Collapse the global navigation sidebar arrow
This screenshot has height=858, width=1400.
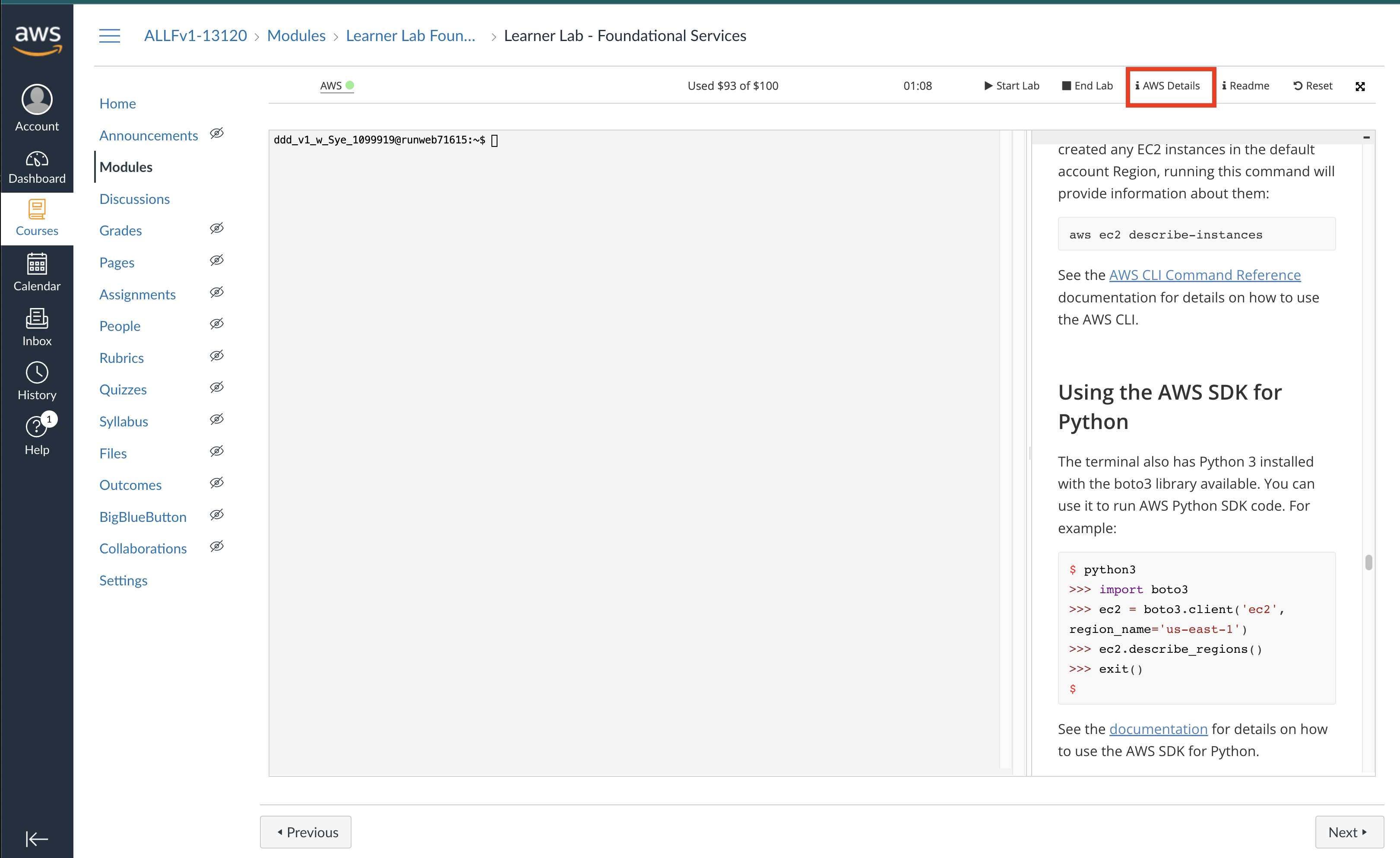37,839
